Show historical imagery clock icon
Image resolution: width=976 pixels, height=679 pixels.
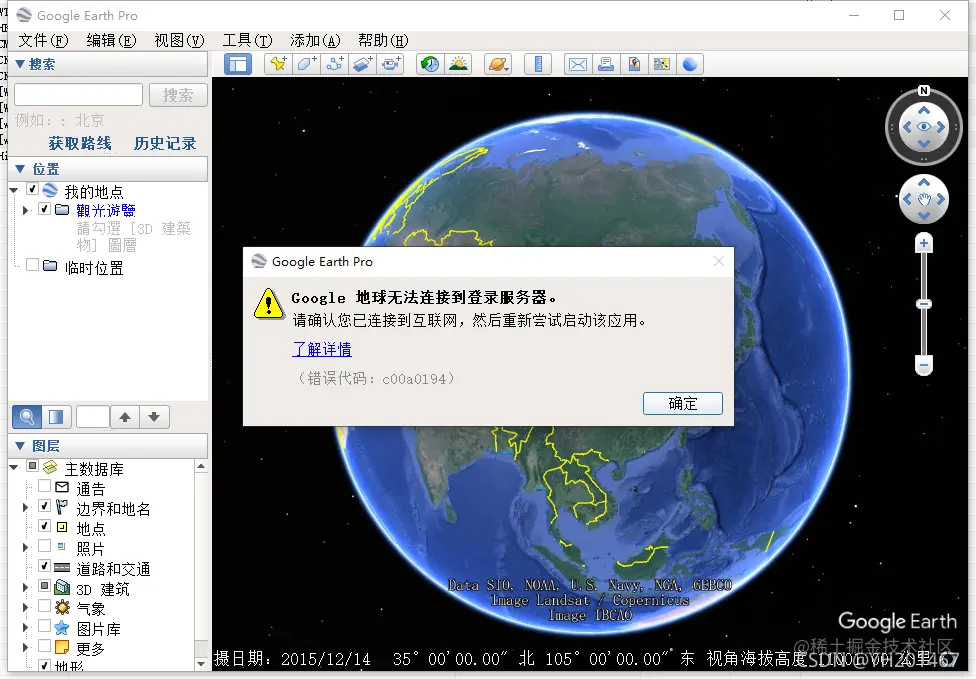430,64
